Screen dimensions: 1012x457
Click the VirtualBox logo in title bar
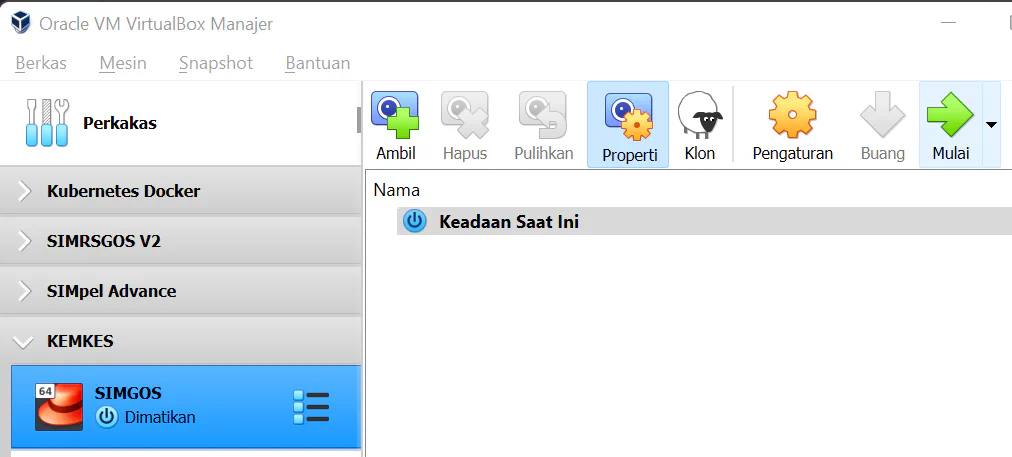(x=21, y=23)
